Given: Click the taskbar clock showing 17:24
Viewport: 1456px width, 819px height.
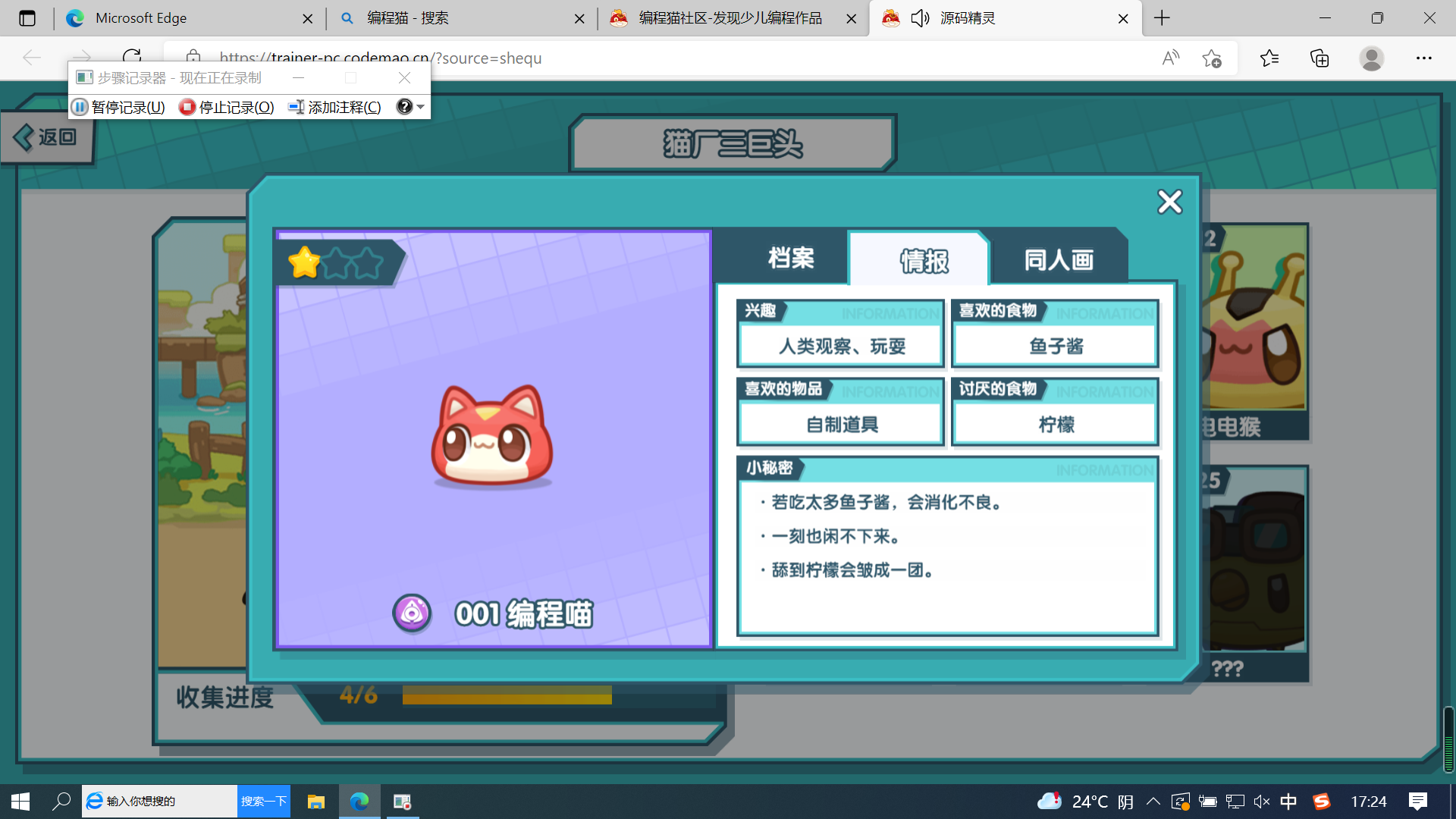Looking at the screenshot, I should click(x=1369, y=802).
